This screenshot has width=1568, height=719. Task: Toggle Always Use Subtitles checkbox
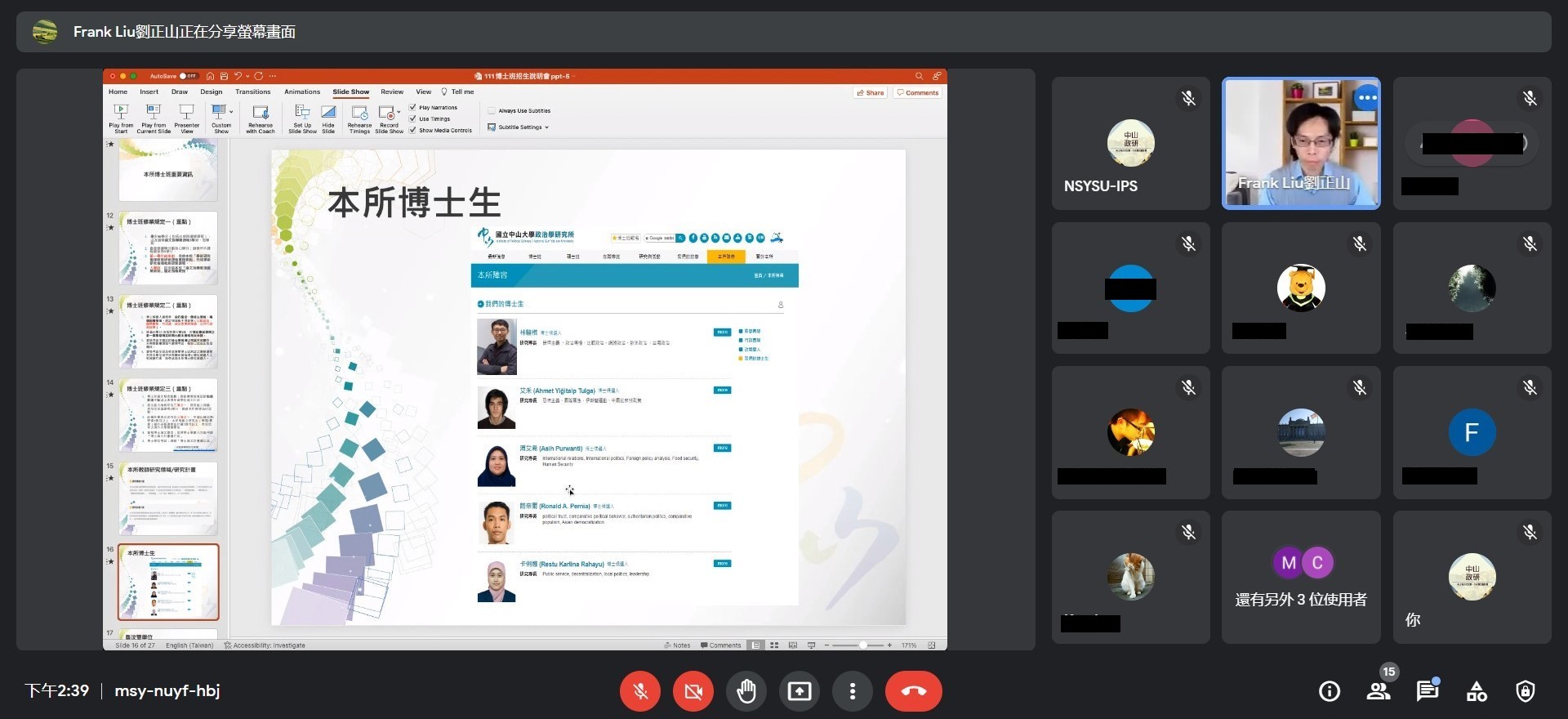pos(492,110)
